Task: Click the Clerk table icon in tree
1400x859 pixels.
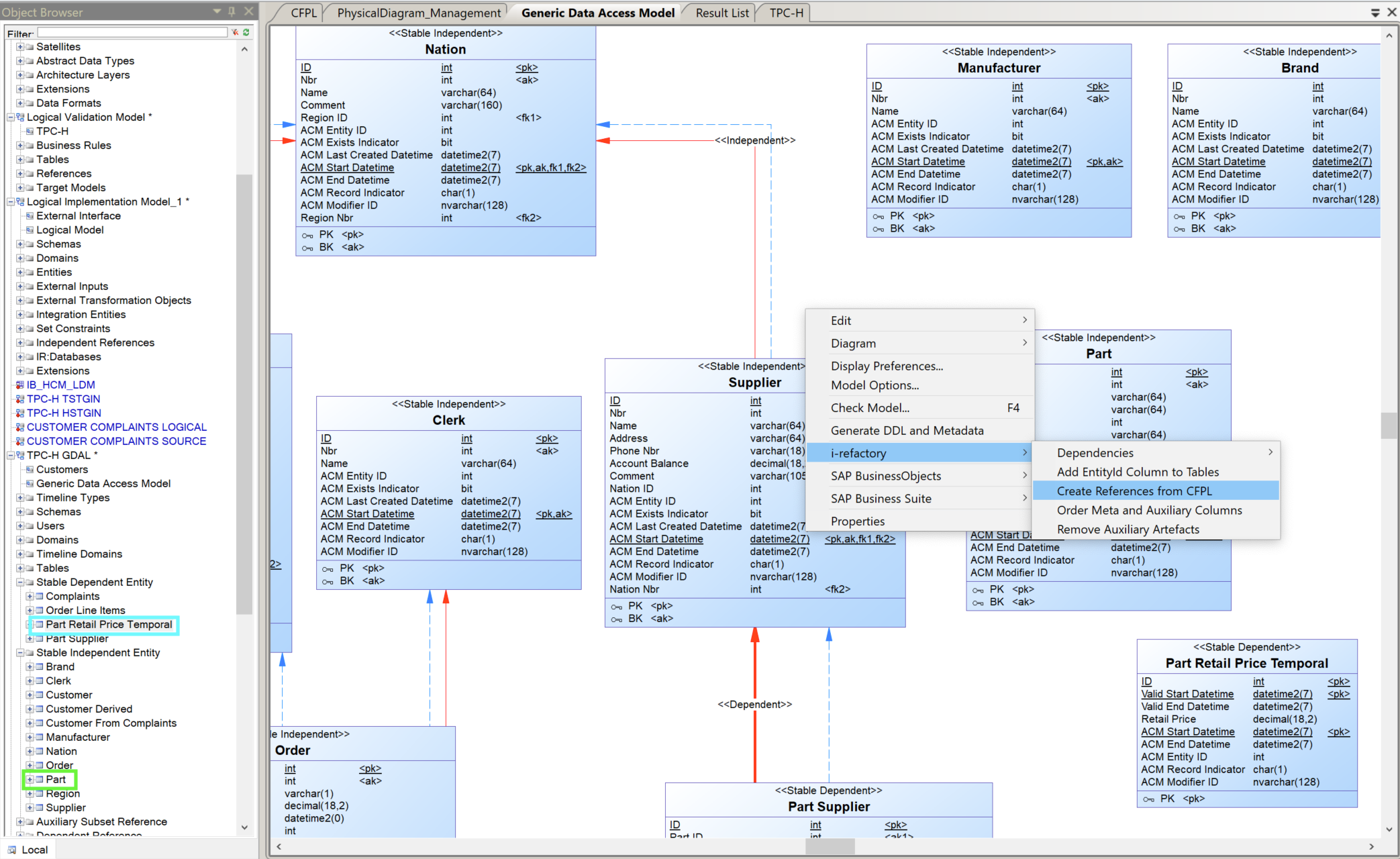Action: click(39, 681)
